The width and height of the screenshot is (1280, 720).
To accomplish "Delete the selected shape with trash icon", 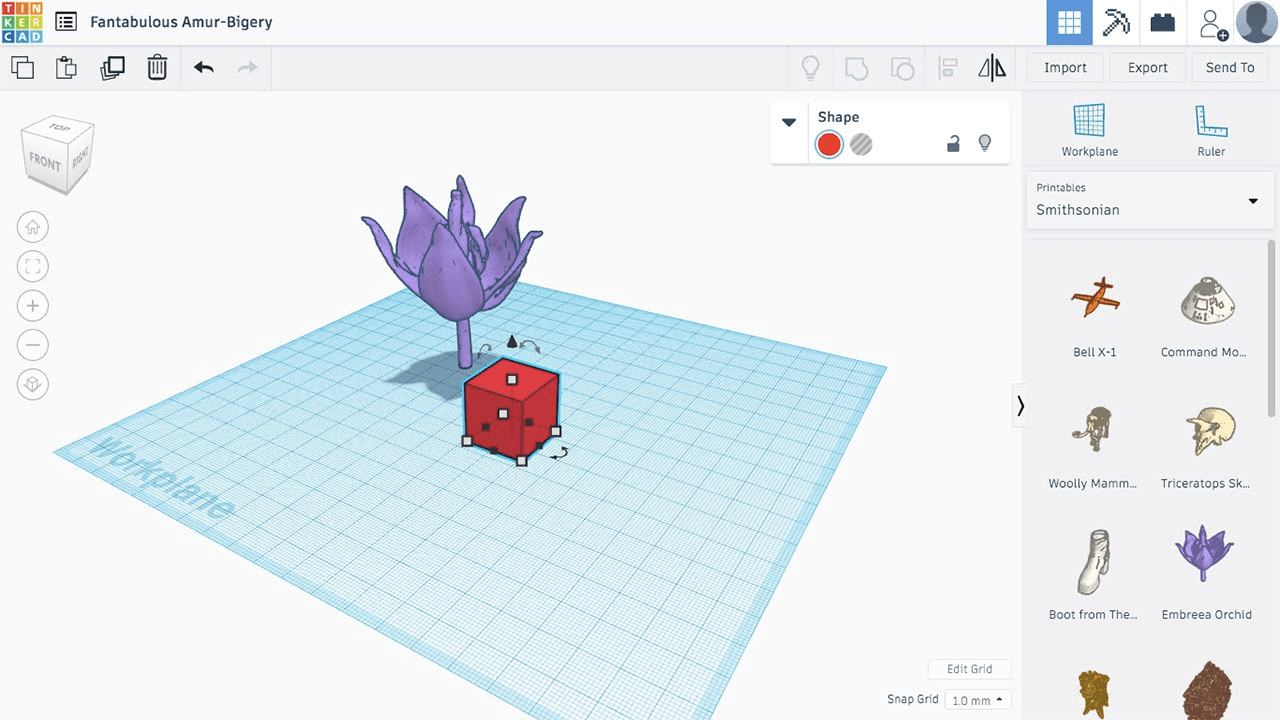I will click(x=157, y=68).
